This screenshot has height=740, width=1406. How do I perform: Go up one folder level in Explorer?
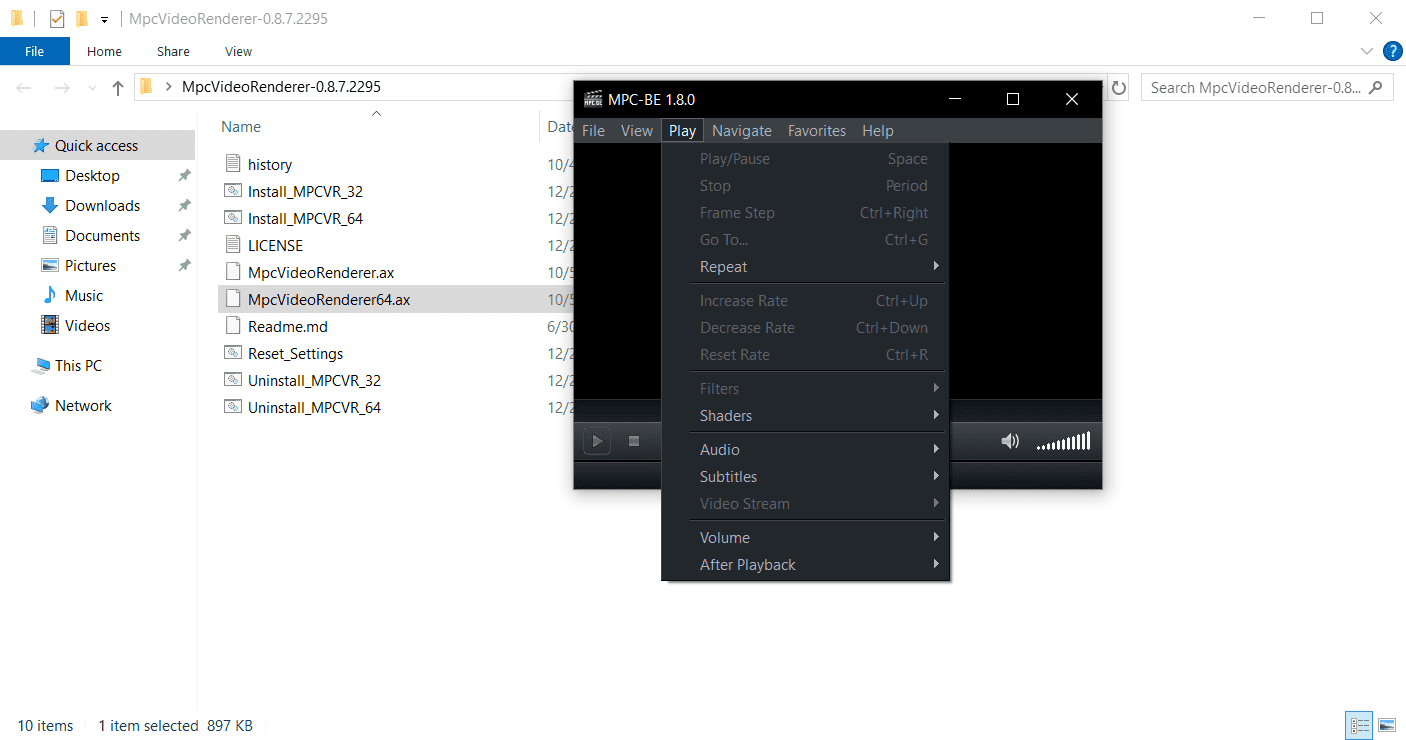(118, 88)
